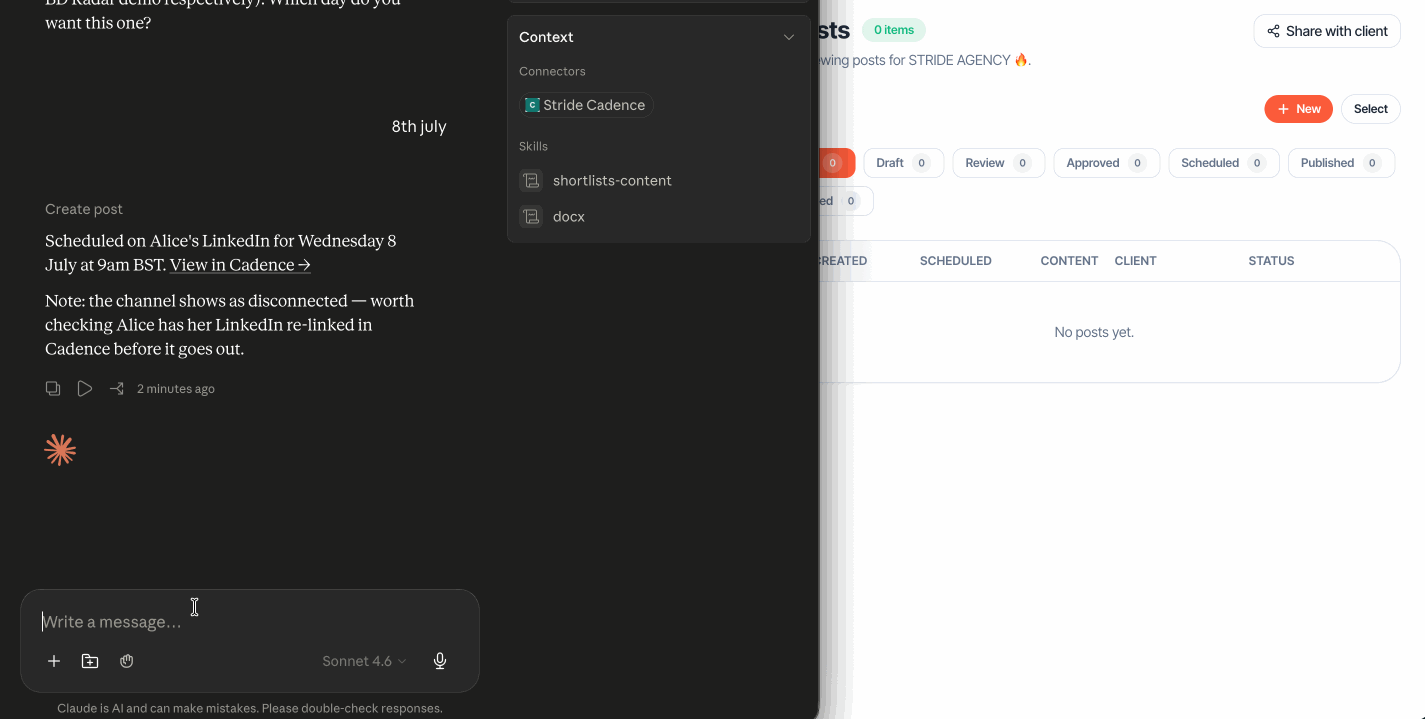
Task: Click the docx skill icon
Action: tap(530, 216)
